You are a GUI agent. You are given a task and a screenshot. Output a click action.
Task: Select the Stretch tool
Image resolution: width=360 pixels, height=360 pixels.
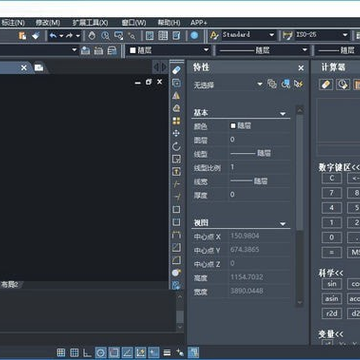tap(176, 172)
